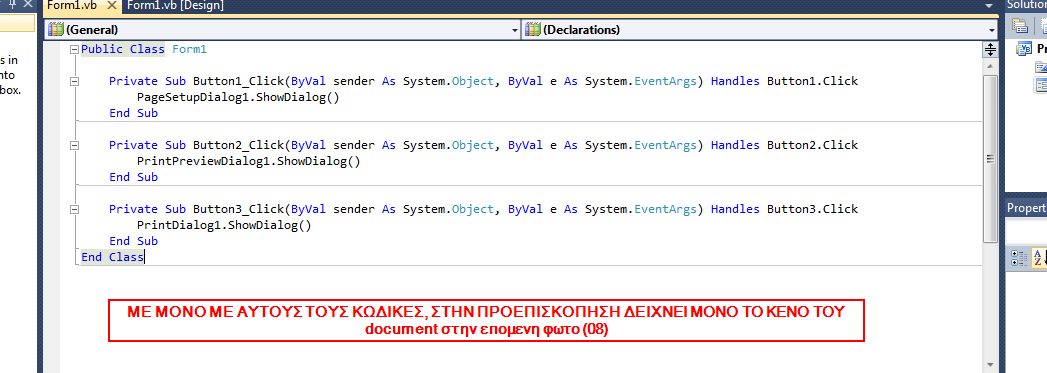Click the Solution Explorer Properties toolbar icon
Viewport: 1047px width, 373px height.
tap(1020, 25)
